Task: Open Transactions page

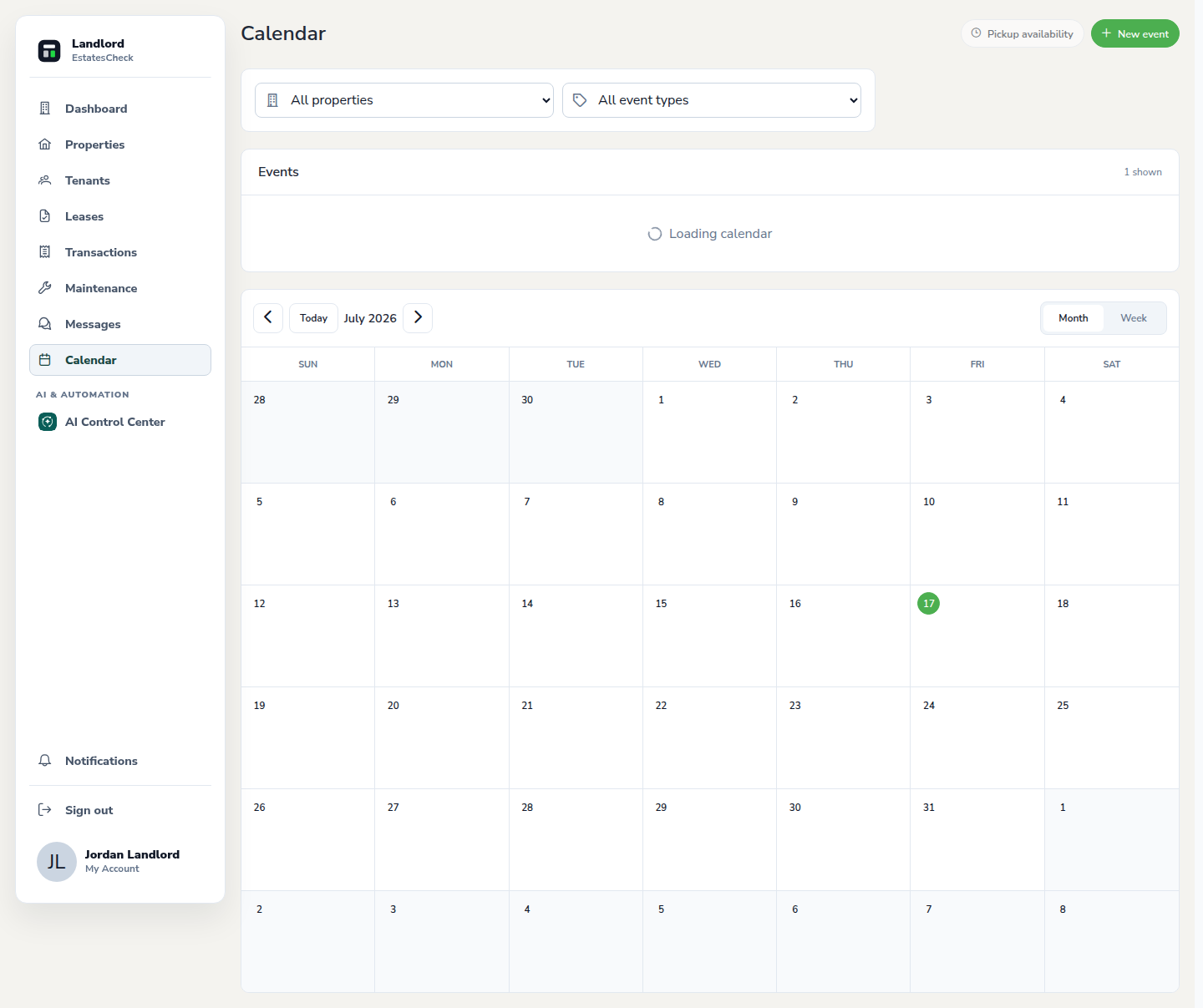Action: point(120,252)
